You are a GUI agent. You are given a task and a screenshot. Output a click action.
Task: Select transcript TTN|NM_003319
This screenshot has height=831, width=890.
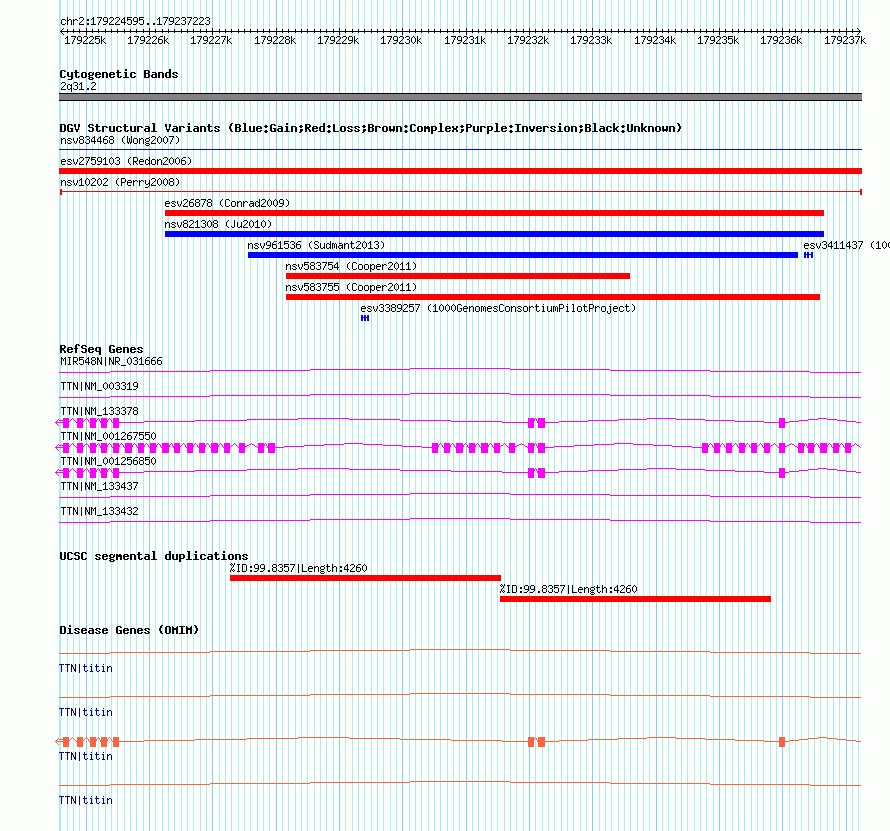pyautogui.click(x=99, y=387)
